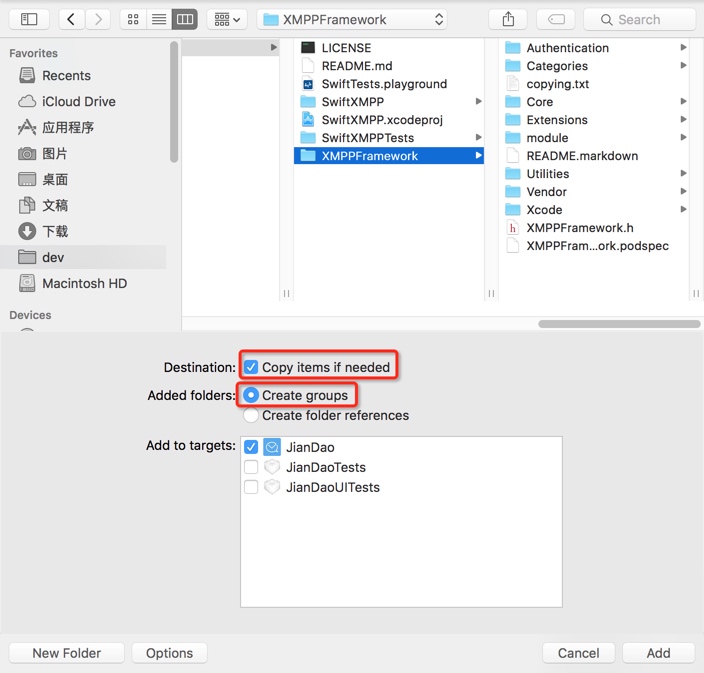Toggle Copy items if needed checkbox
This screenshot has width=704, height=673.
[x=251, y=367]
